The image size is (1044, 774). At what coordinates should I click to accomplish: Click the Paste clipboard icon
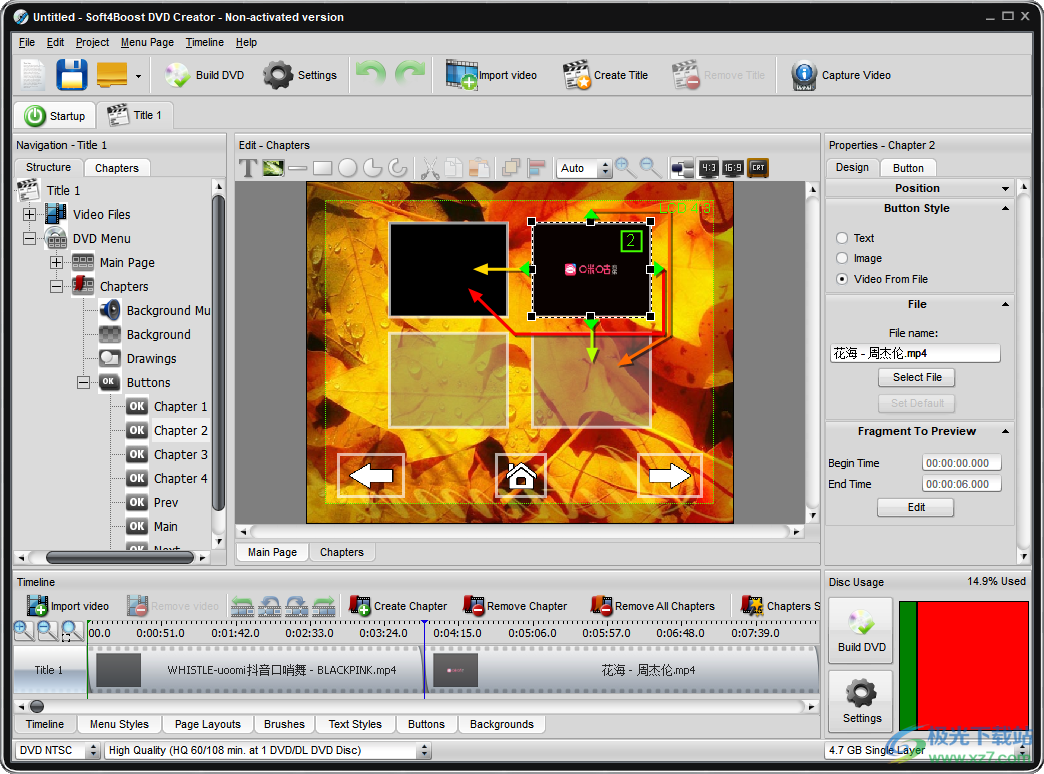coord(479,168)
